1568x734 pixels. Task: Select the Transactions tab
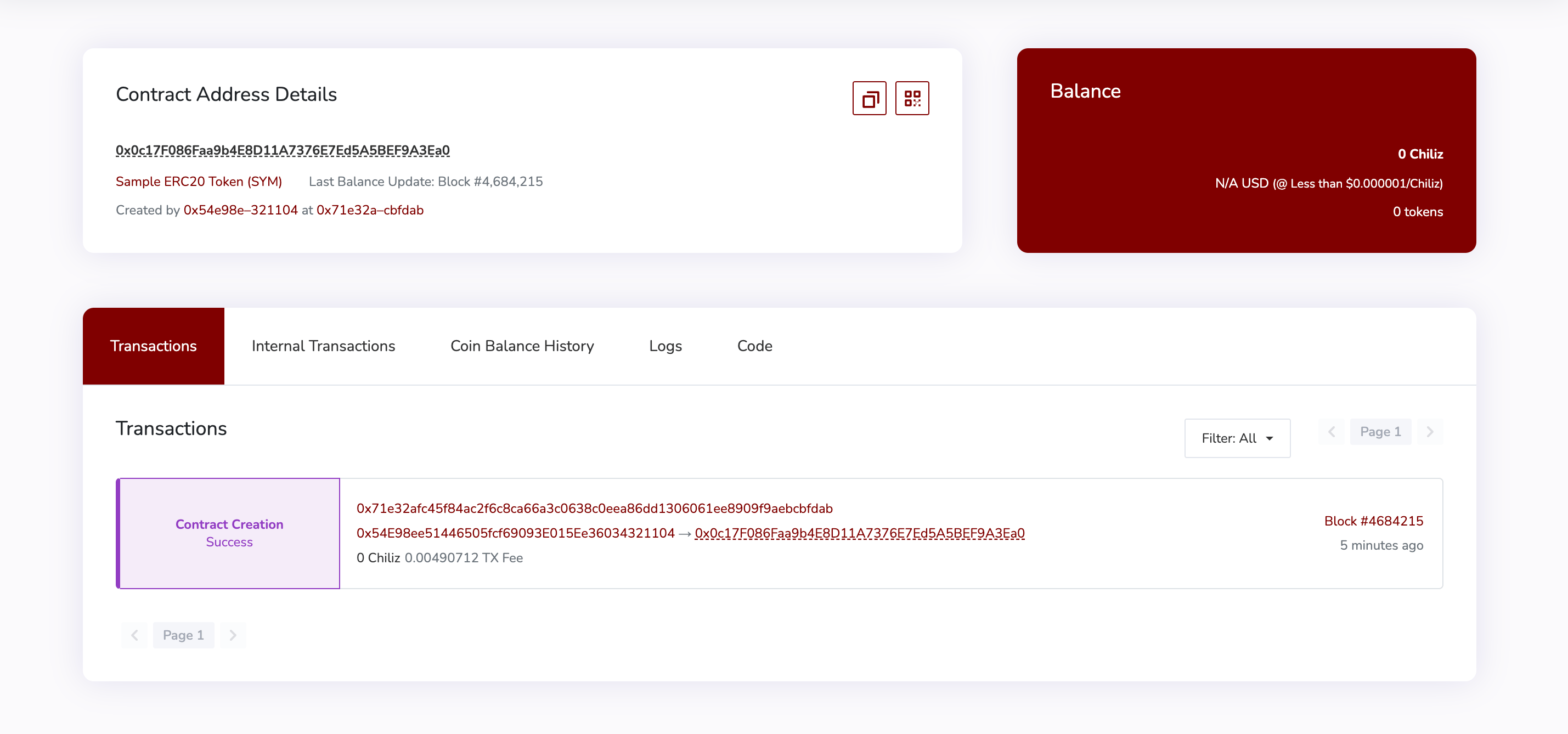[x=154, y=346]
